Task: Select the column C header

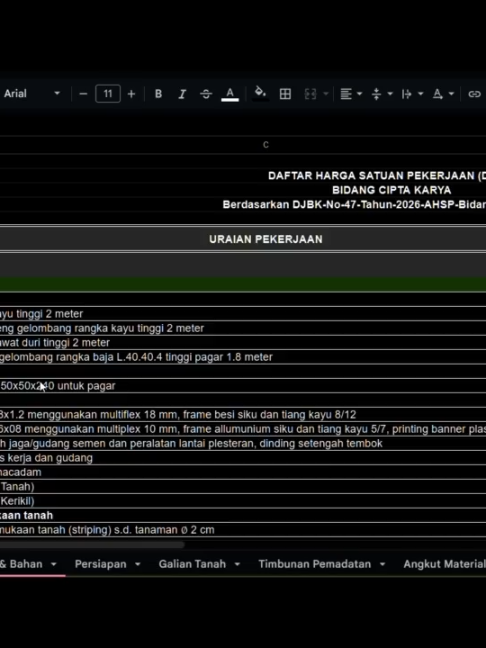Action: coord(266,145)
